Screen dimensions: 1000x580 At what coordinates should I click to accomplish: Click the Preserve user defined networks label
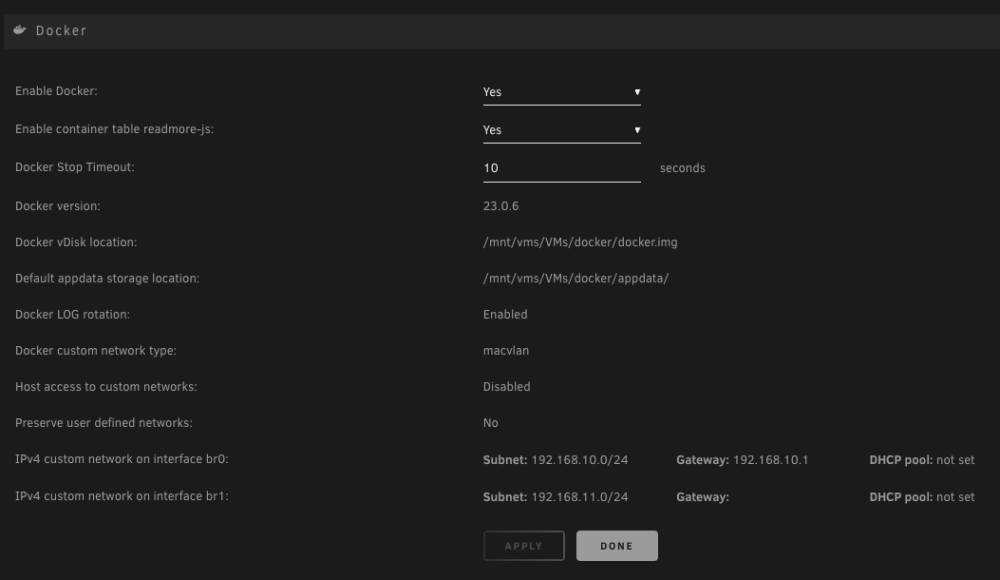click(x=103, y=423)
